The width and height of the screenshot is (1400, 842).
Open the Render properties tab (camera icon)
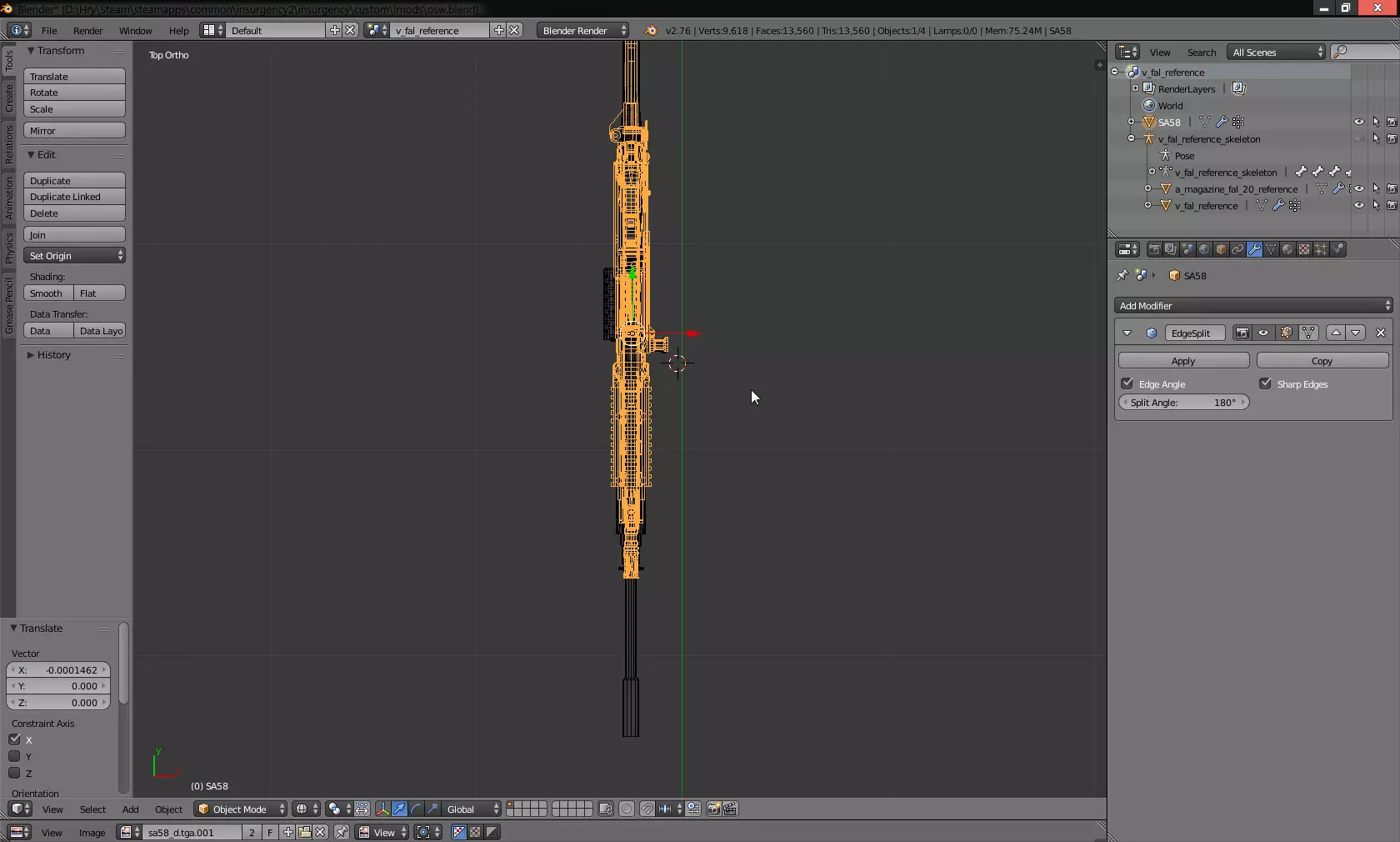coord(1154,249)
